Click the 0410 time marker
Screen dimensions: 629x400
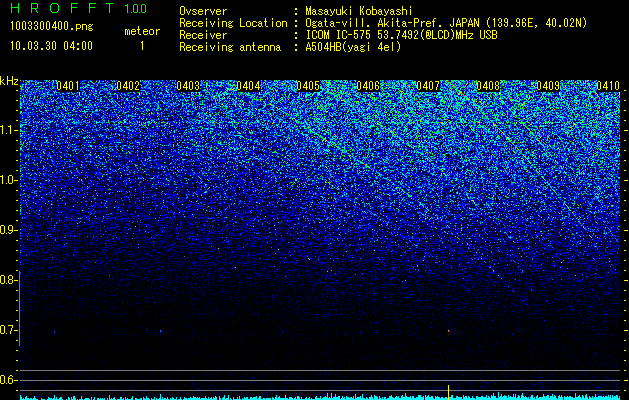tap(608, 86)
